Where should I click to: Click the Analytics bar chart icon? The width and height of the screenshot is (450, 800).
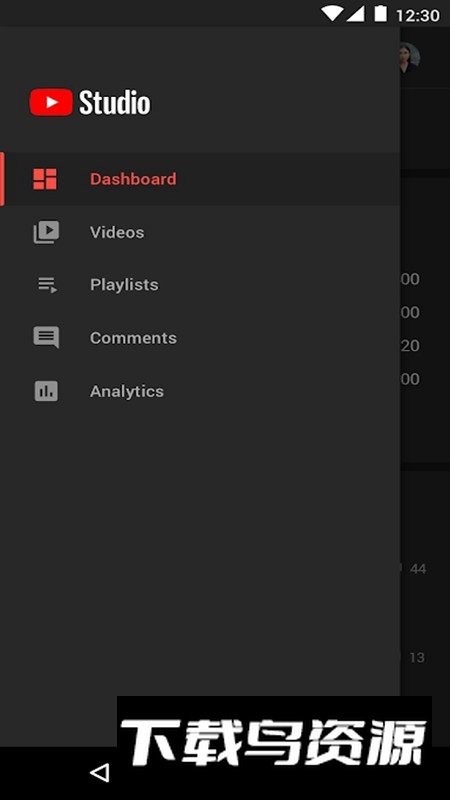[46, 391]
